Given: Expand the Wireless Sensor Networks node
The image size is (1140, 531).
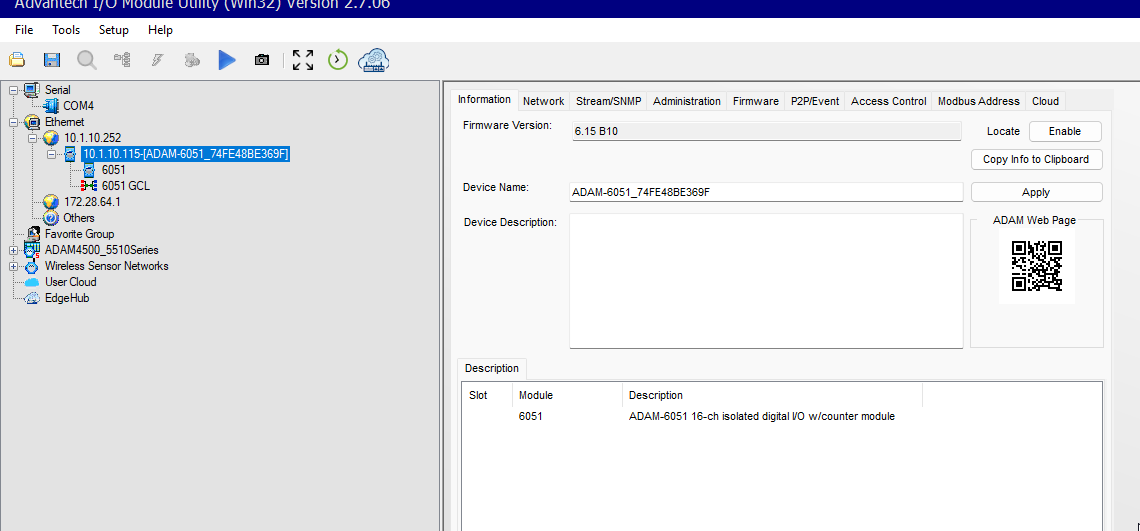Looking at the screenshot, I should tap(13, 266).
